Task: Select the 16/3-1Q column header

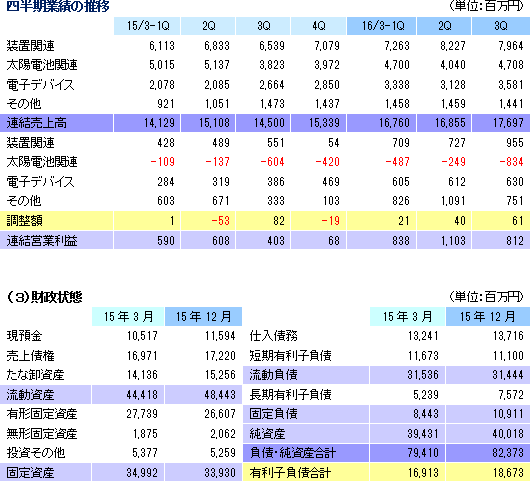Action: (382, 26)
